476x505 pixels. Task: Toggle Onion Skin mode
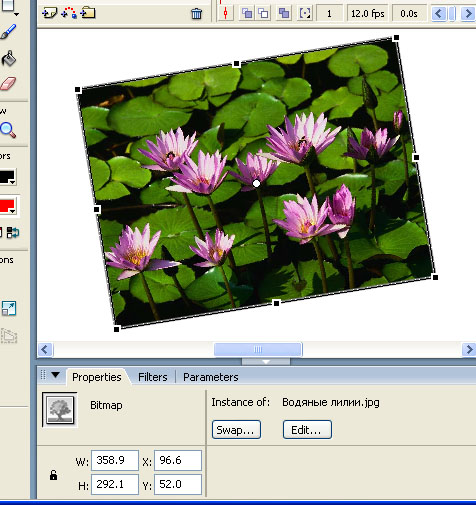point(247,13)
